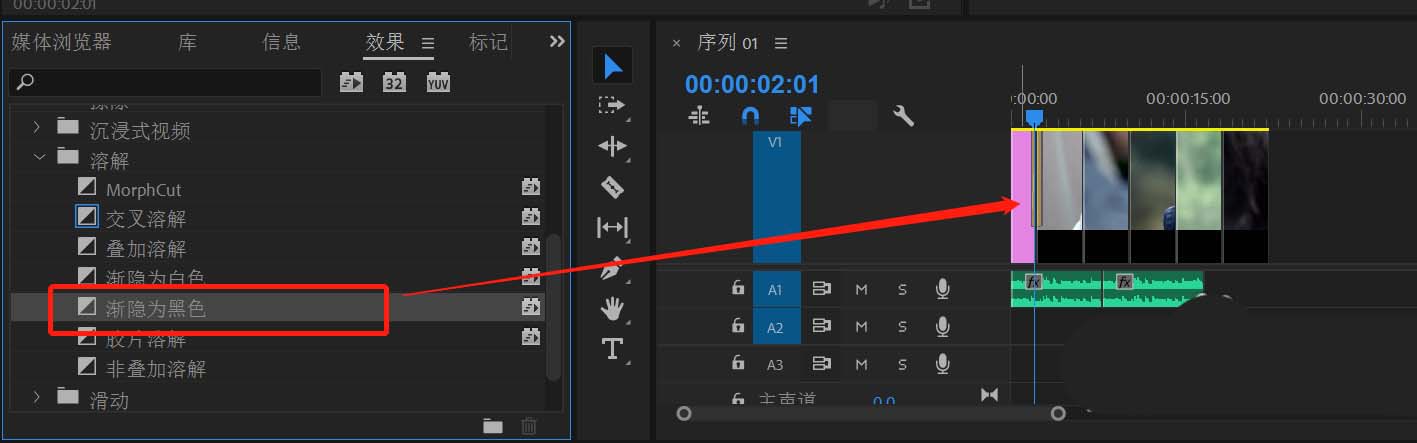The height and width of the screenshot is (443, 1417).
Task: Select the Hand tool
Action: tap(612, 309)
